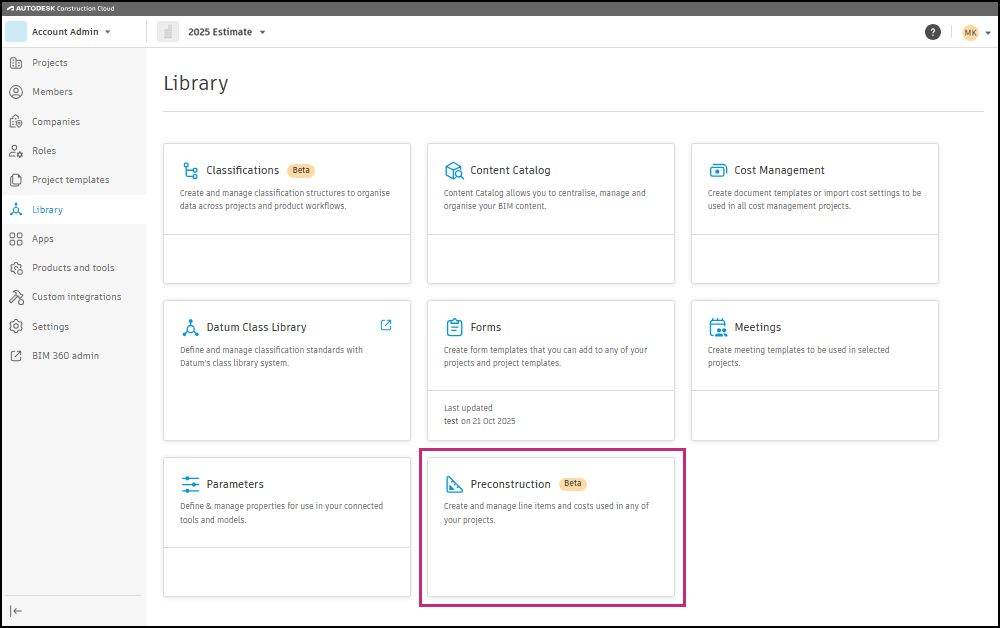Click the Library sidebar icon
Viewport: 1000px width, 628px height.
[x=16, y=209]
